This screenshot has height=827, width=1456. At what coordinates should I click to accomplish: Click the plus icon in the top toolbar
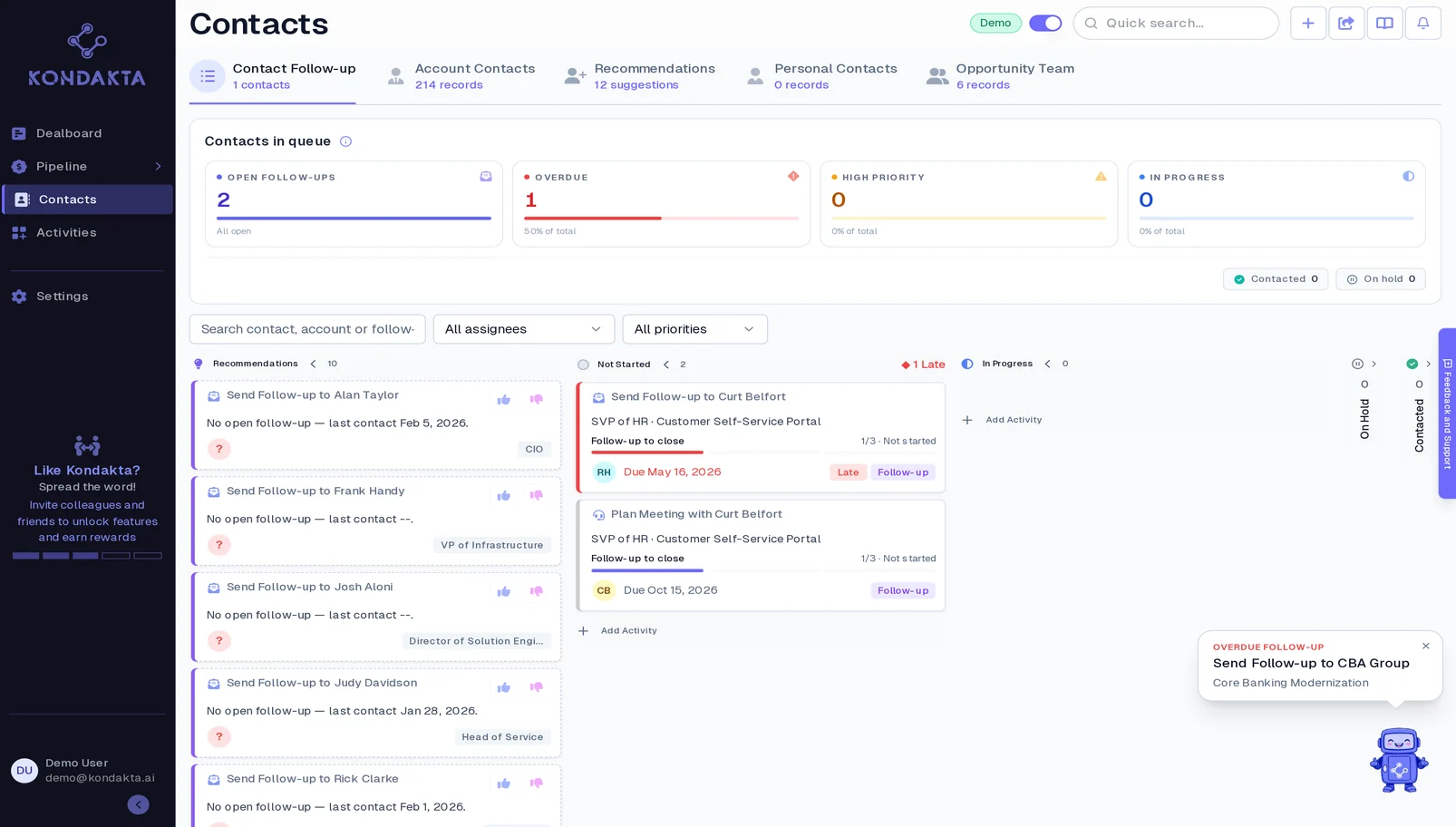pyautogui.click(x=1307, y=24)
